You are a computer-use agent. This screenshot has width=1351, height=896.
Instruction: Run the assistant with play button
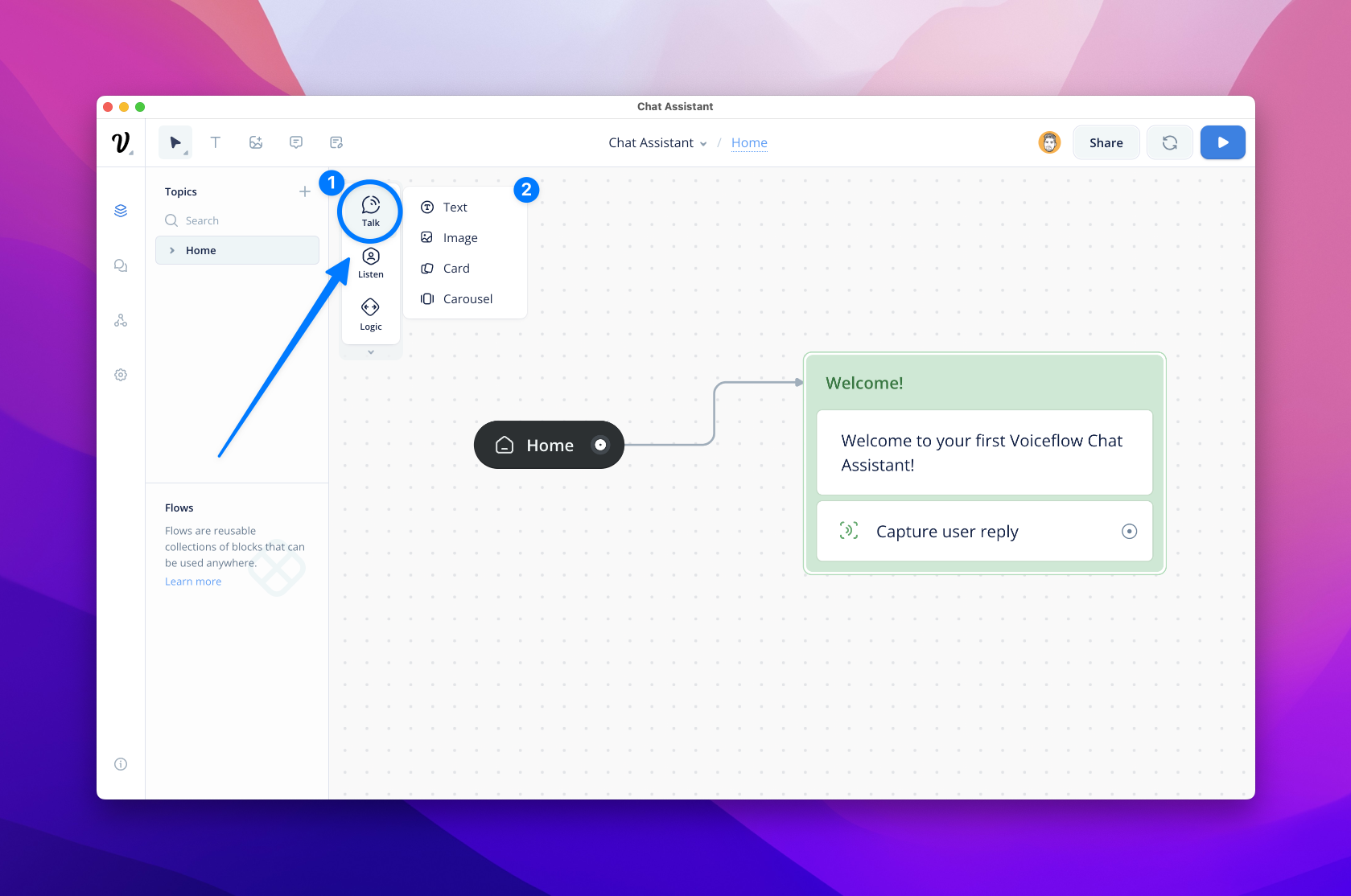tap(1223, 142)
